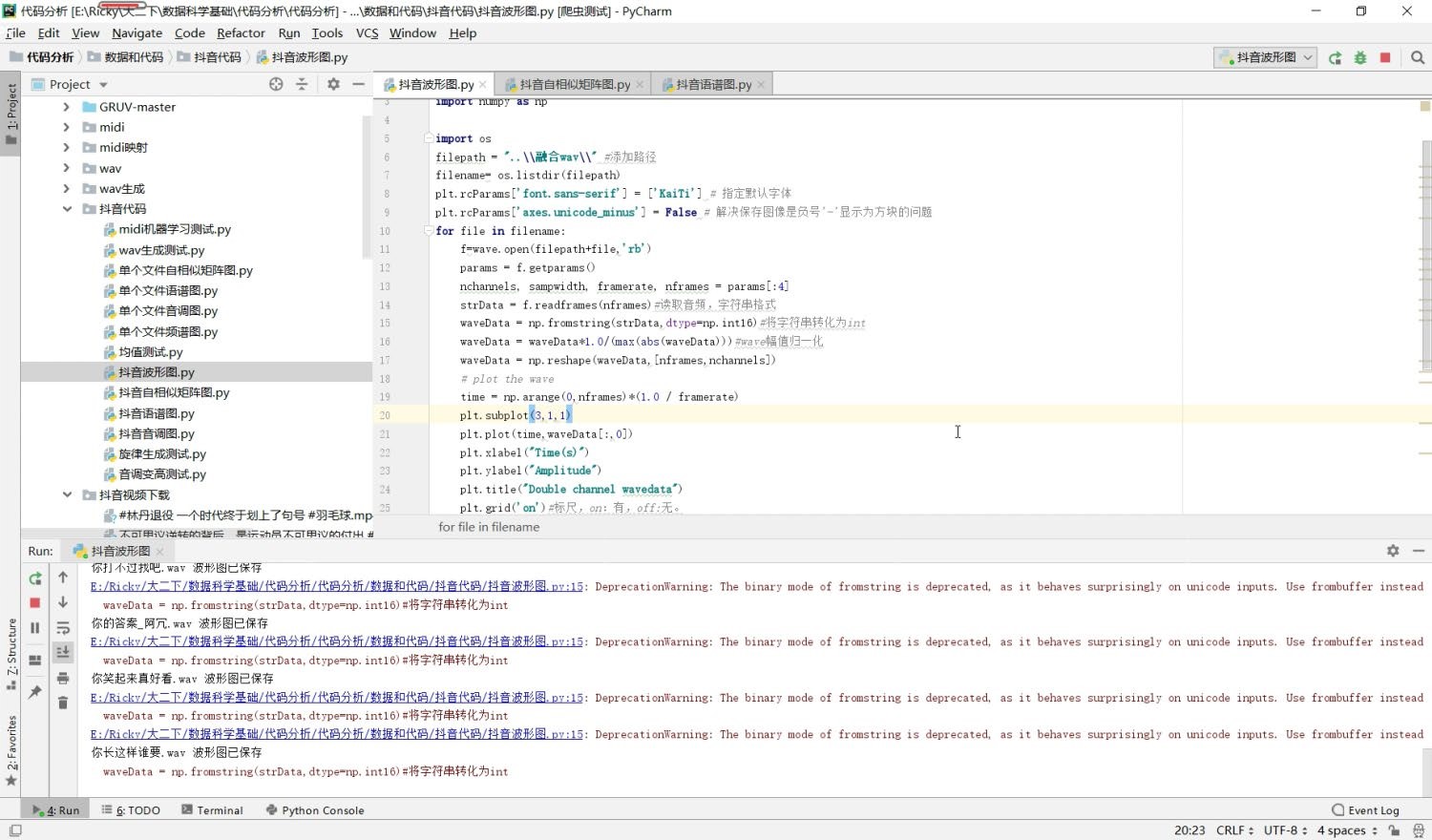Start debugging with the bug icon
This screenshot has width=1432, height=840.
pos(1360,57)
